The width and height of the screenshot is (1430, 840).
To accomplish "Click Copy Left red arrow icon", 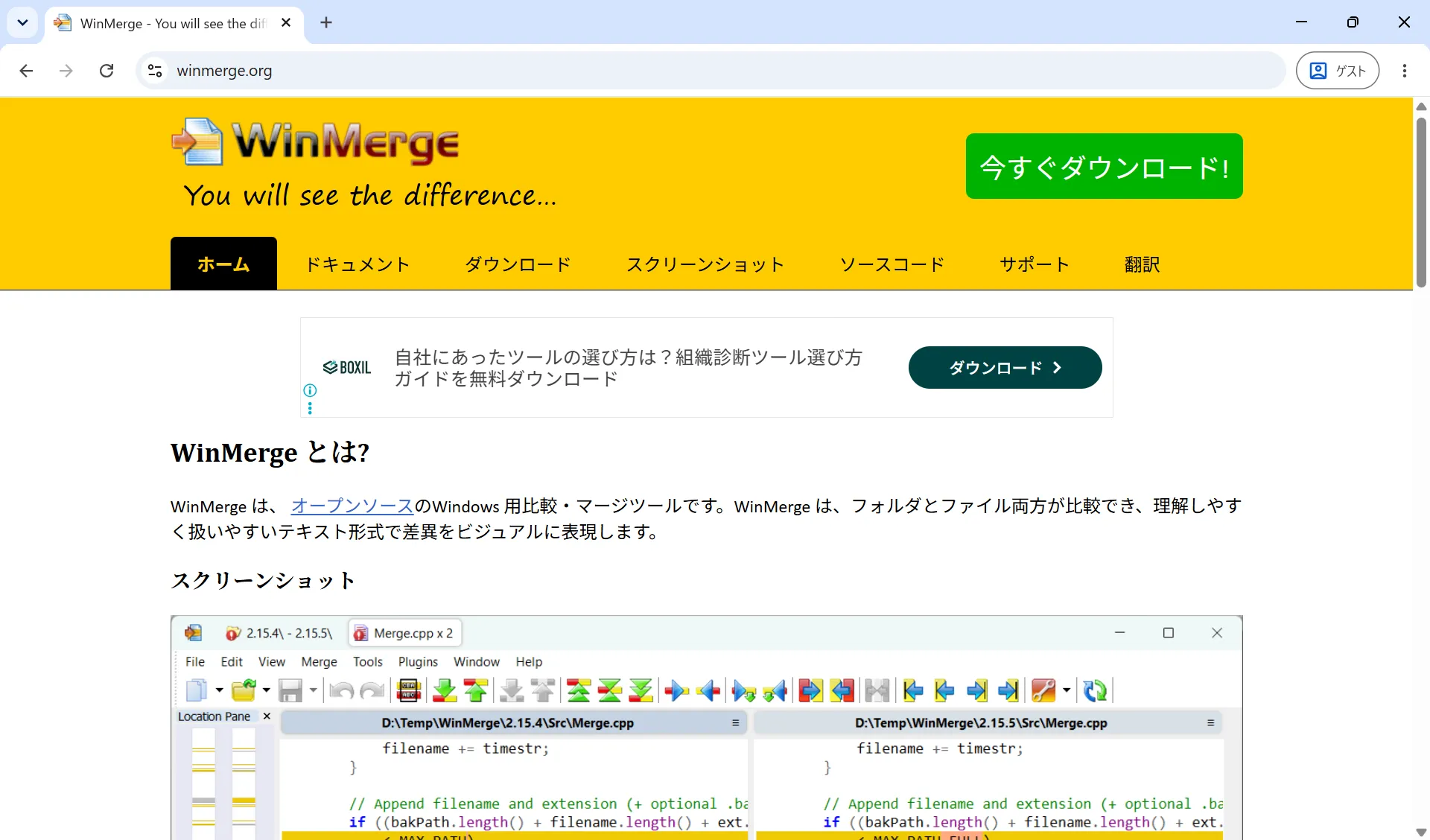I will tap(708, 690).
